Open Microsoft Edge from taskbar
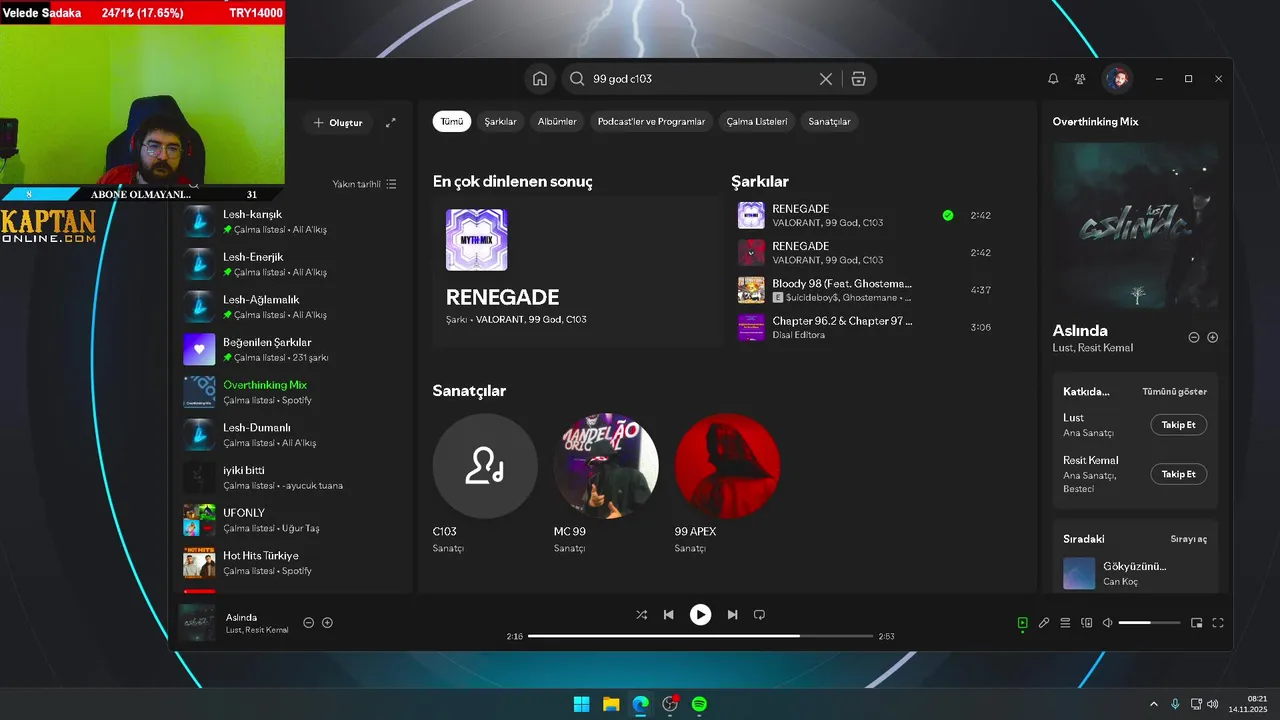 pyautogui.click(x=640, y=704)
